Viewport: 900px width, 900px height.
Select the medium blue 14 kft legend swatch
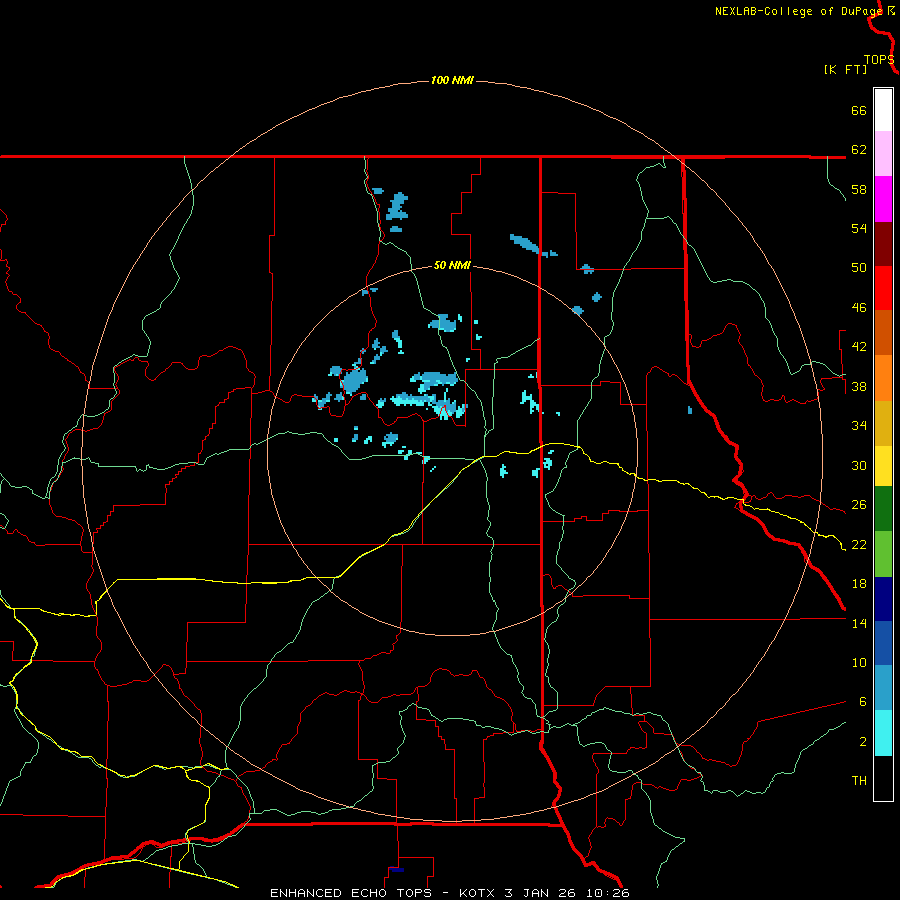[x=883, y=643]
